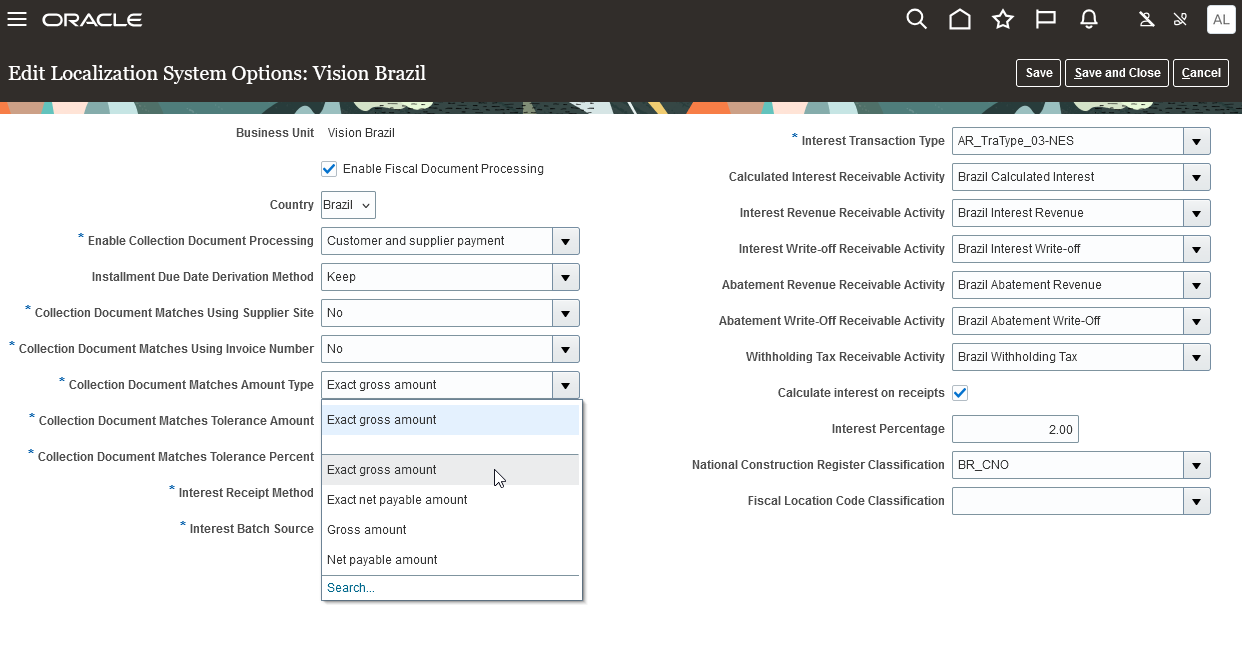Click Business Unit value Vision Brazil

362,133
